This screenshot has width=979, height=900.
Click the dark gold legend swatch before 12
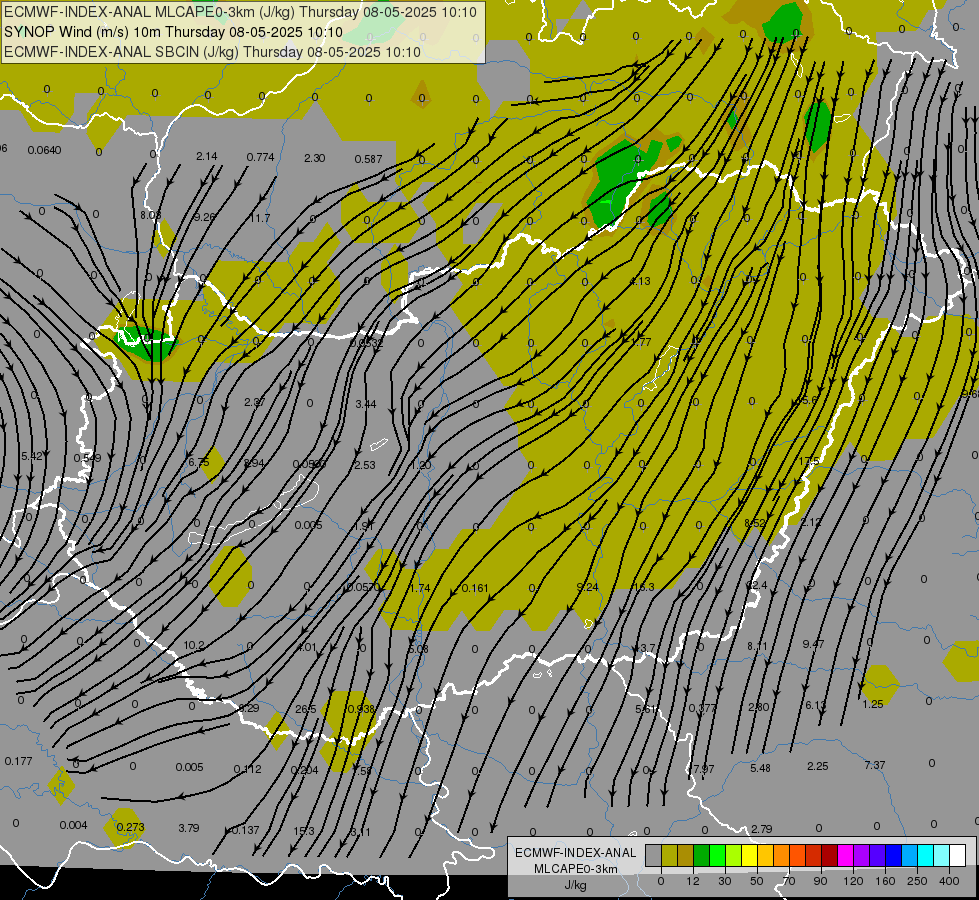click(x=686, y=855)
